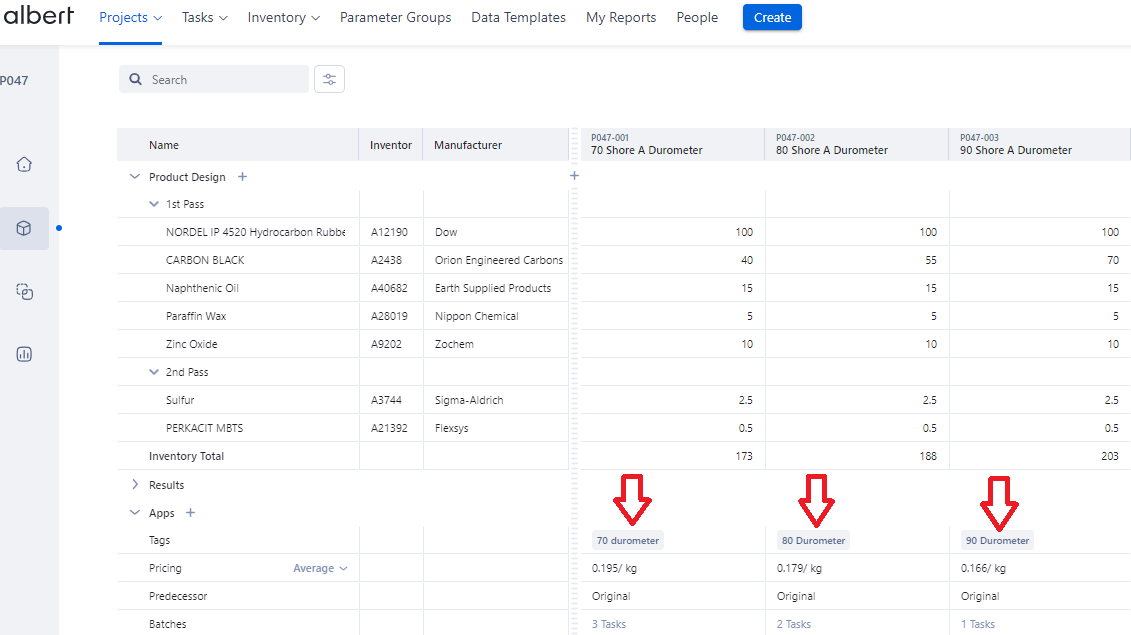
Task: Collapse the 2nd Pass group
Action: point(154,372)
